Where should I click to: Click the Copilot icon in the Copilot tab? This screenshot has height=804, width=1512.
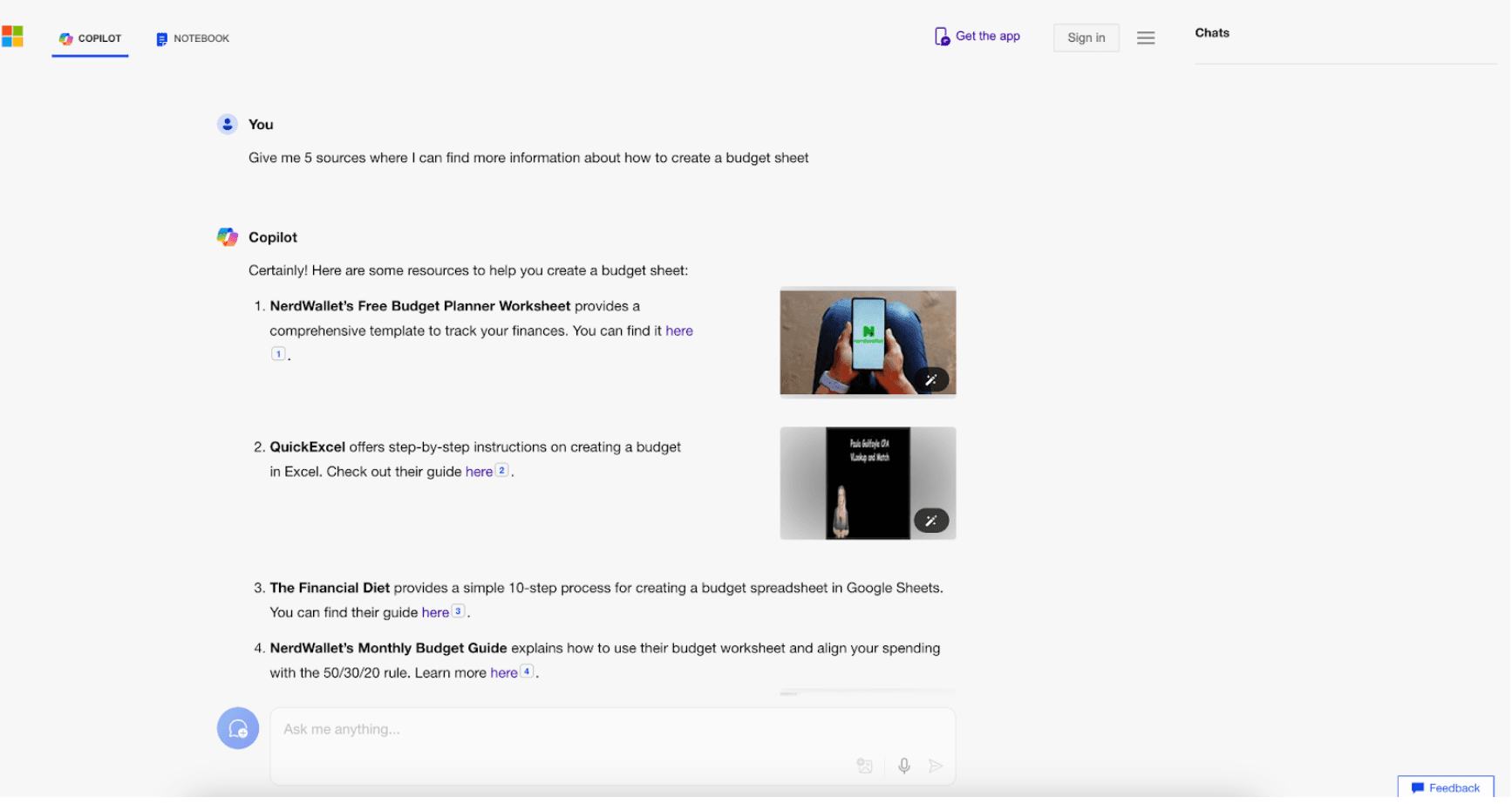click(66, 38)
